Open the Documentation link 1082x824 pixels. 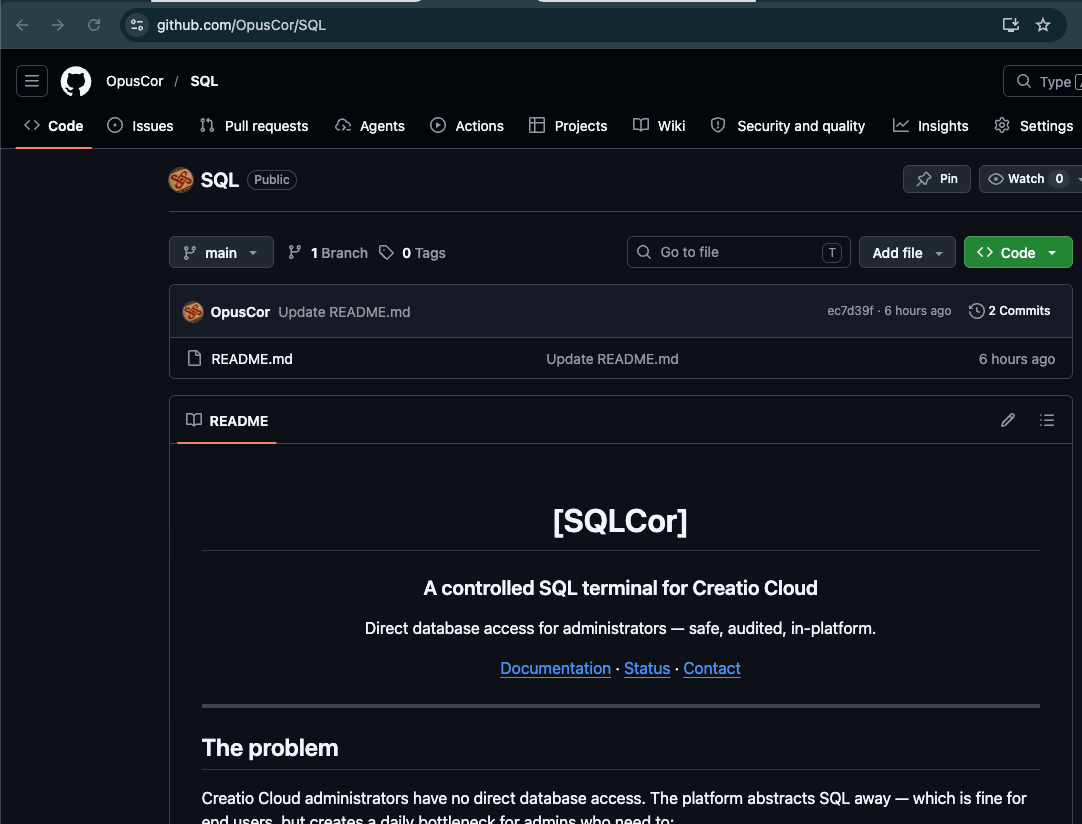click(555, 668)
